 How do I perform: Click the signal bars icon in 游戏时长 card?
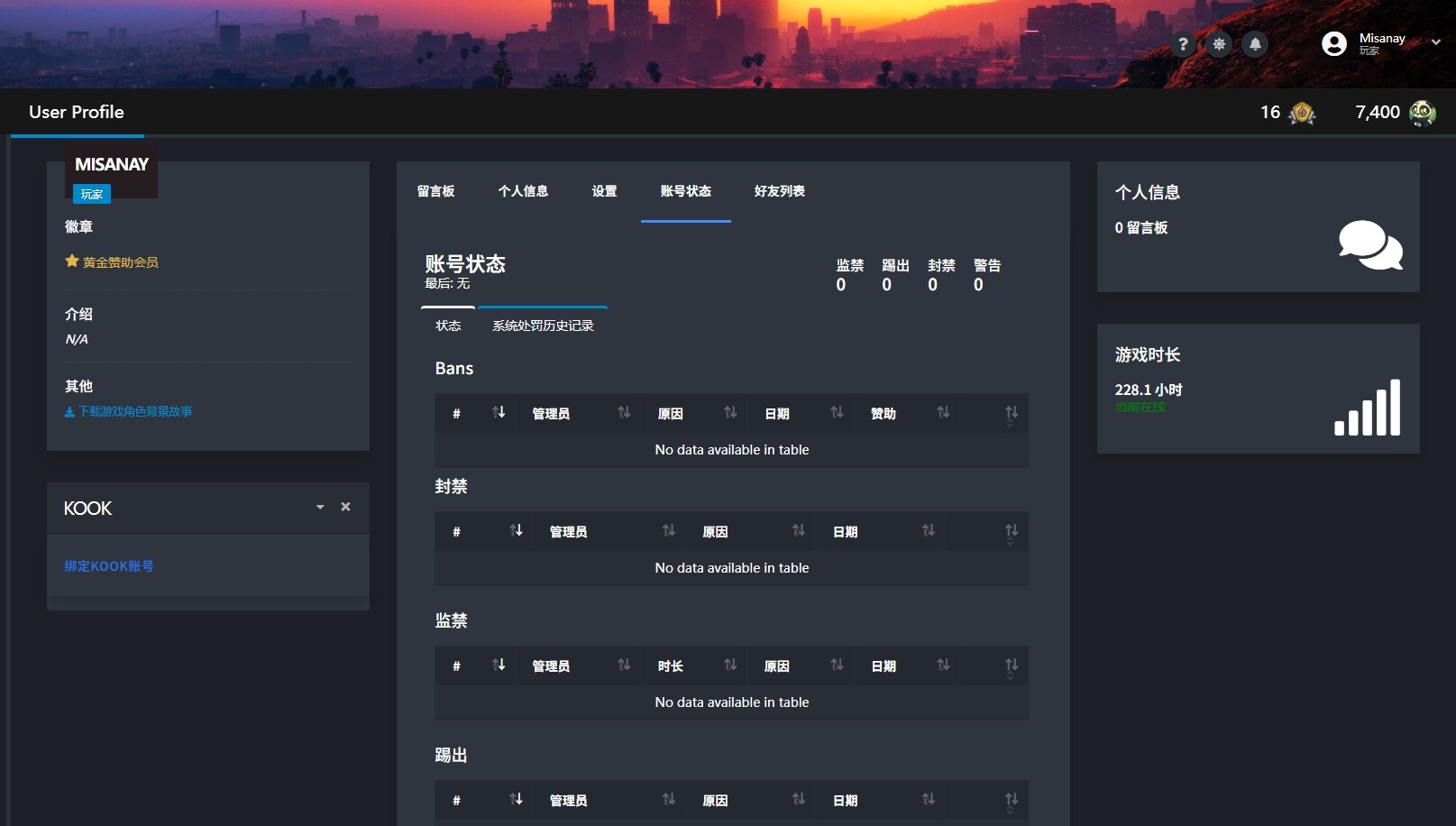(1368, 408)
